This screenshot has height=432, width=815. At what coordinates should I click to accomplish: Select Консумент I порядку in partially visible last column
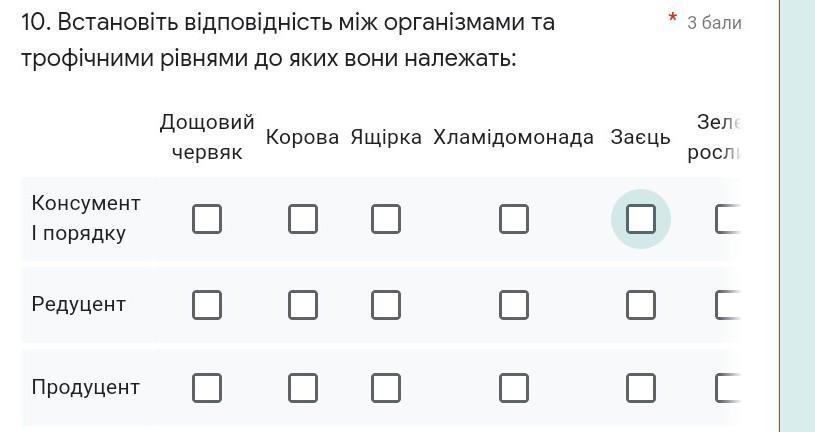tap(728, 219)
